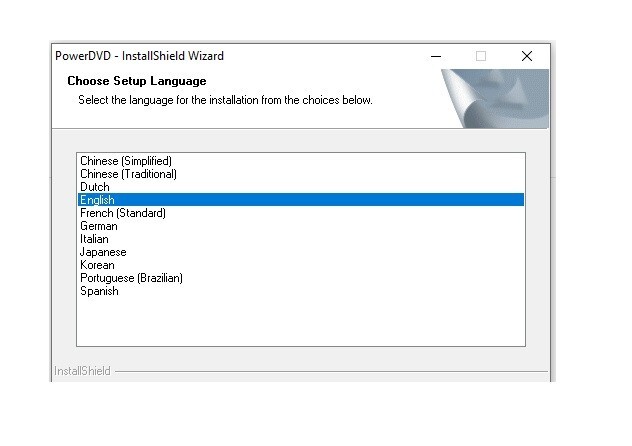Viewport: 632px width, 446px height.
Task: Click the page-curl banner graphic
Action: pyautogui.click(x=495, y=99)
